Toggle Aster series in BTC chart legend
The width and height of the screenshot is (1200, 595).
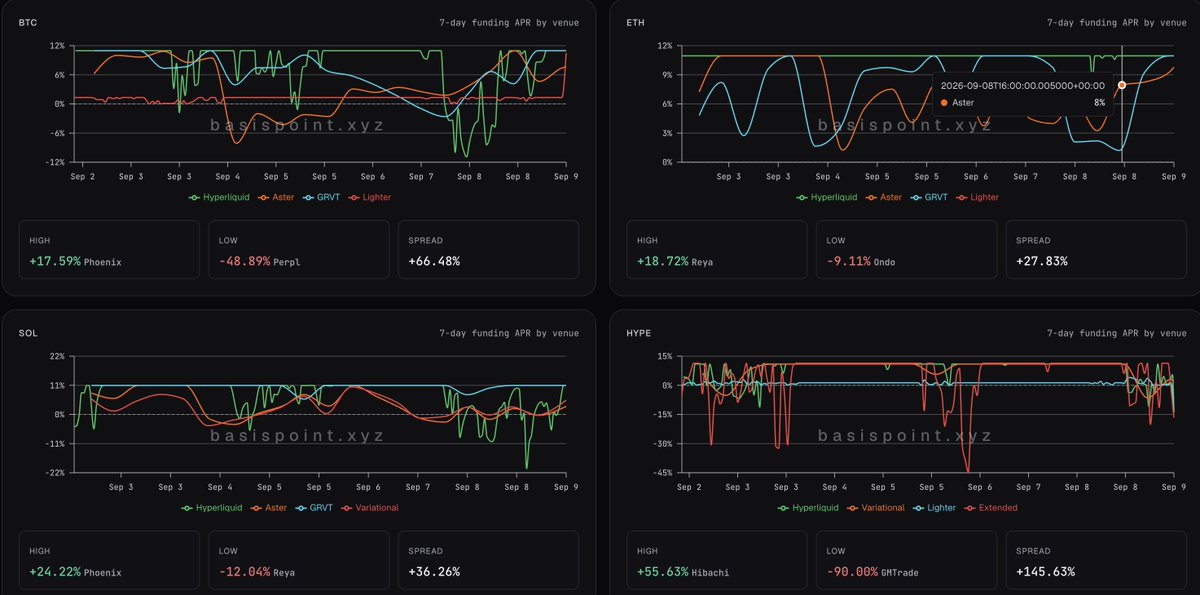275,197
